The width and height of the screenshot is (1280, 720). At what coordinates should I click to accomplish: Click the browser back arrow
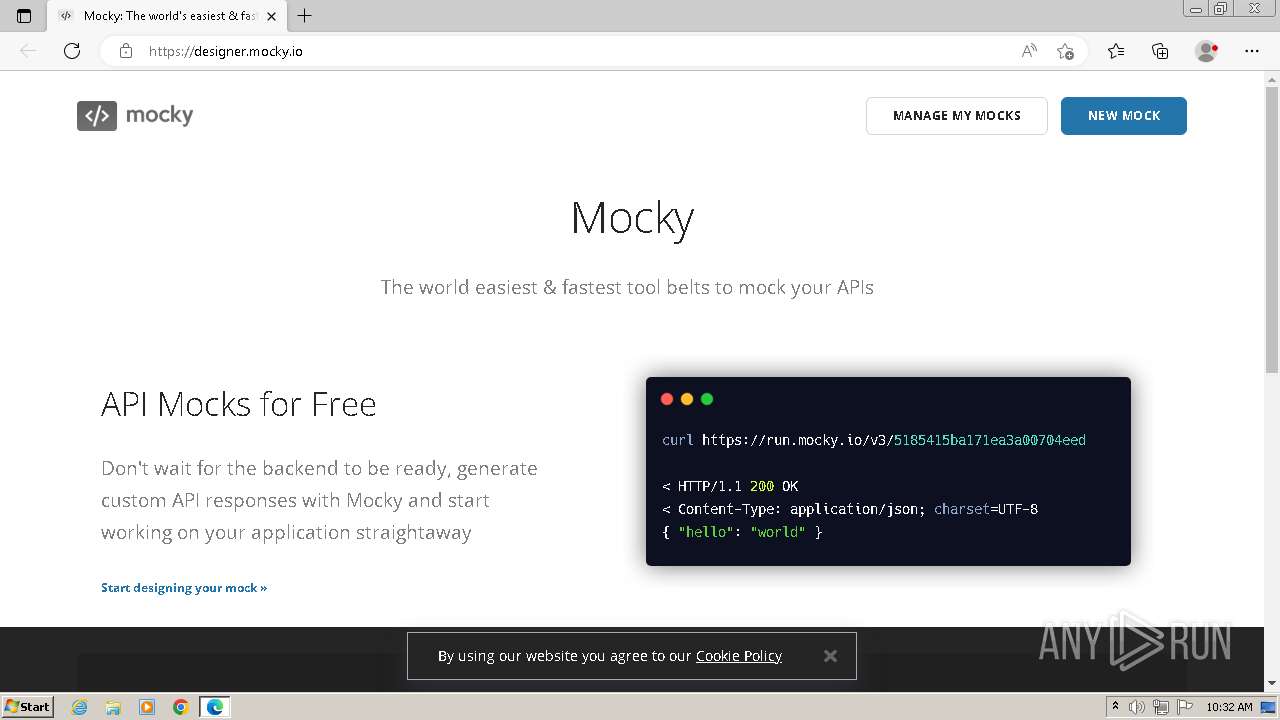point(28,51)
